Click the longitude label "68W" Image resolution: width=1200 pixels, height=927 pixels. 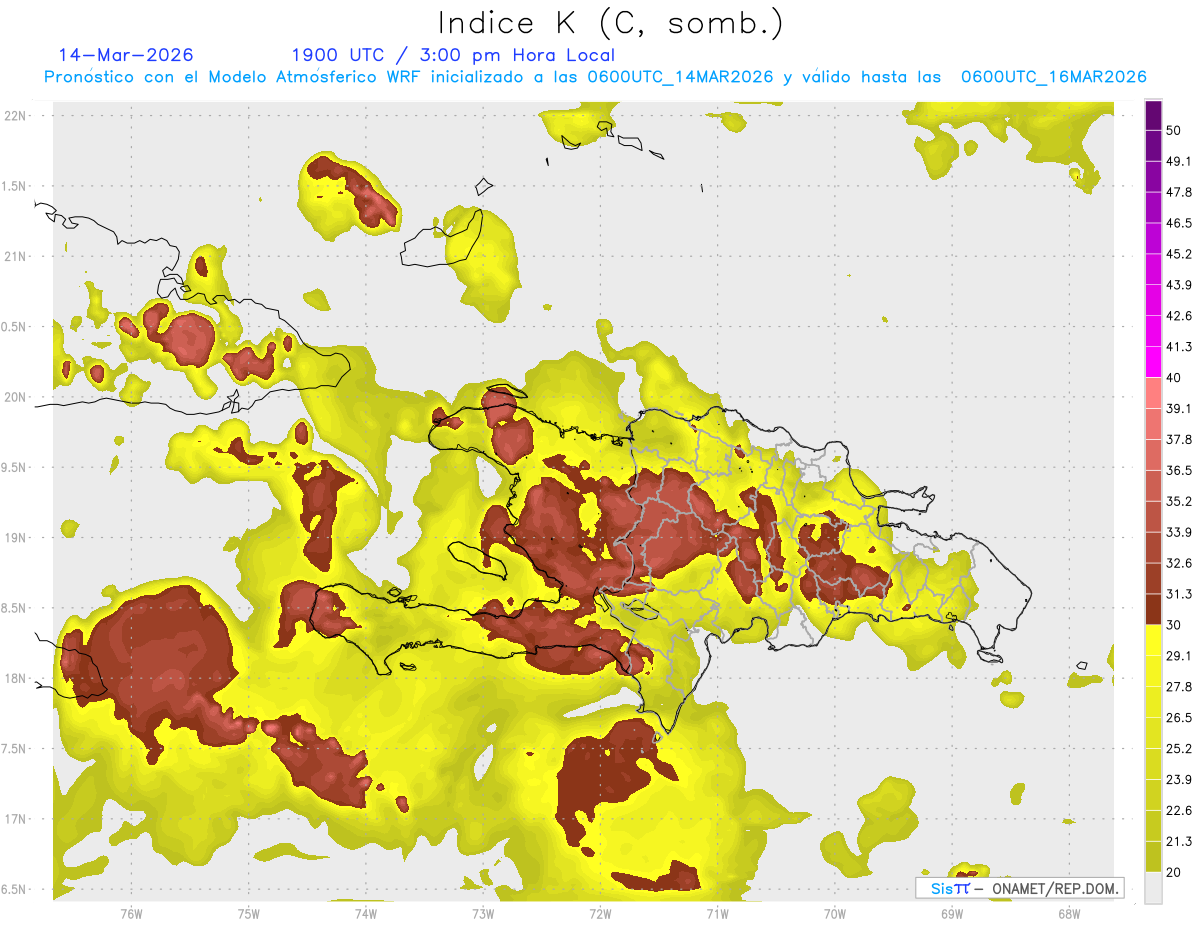click(x=1069, y=914)
